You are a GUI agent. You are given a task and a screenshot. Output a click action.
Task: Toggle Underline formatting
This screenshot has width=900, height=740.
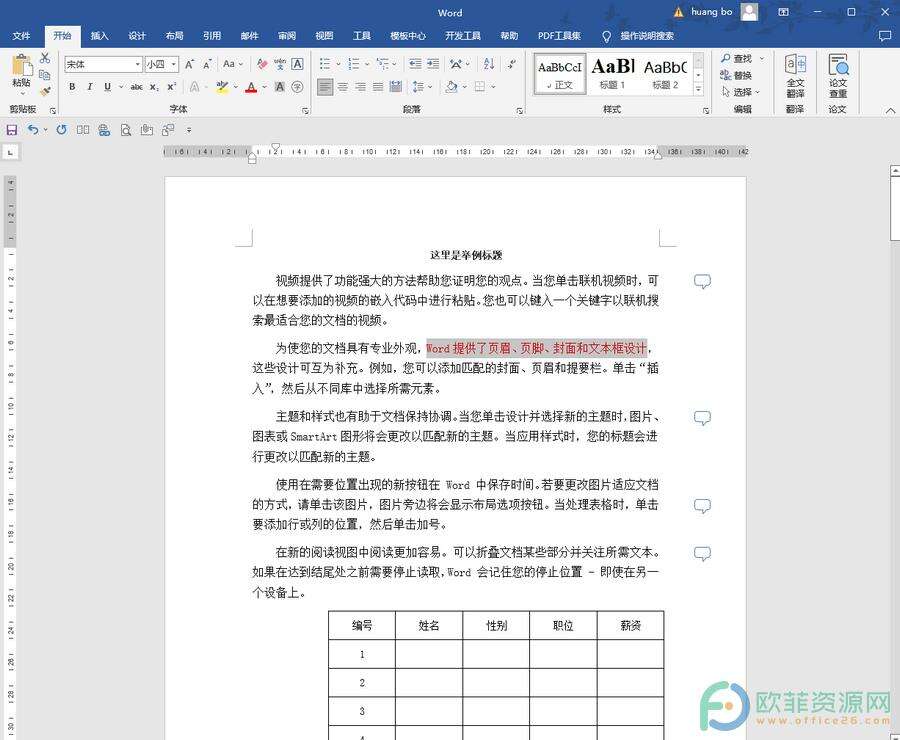point(107,87)
